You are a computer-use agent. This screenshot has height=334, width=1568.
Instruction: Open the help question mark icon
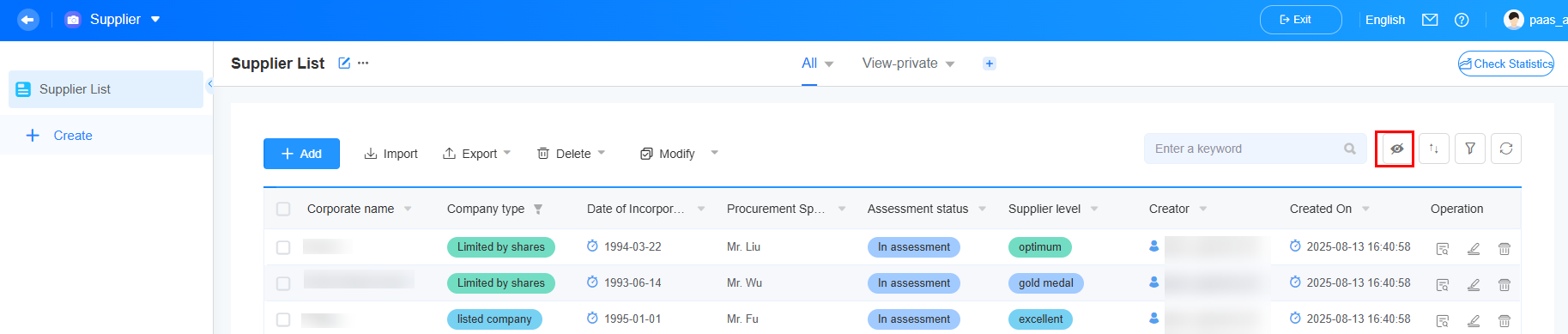point(1462,20)
